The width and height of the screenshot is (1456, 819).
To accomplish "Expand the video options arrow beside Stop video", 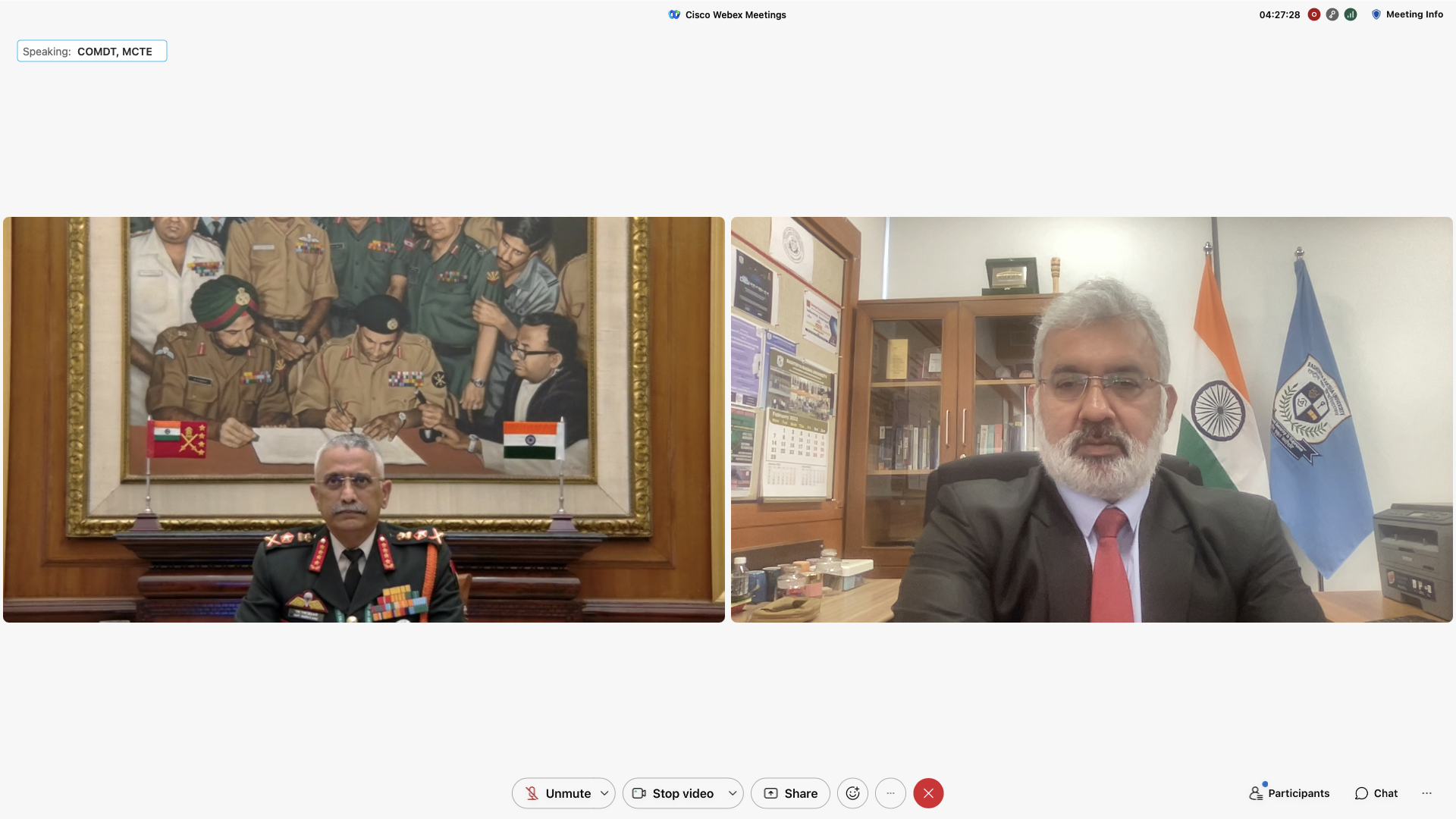I will (733, 793).
